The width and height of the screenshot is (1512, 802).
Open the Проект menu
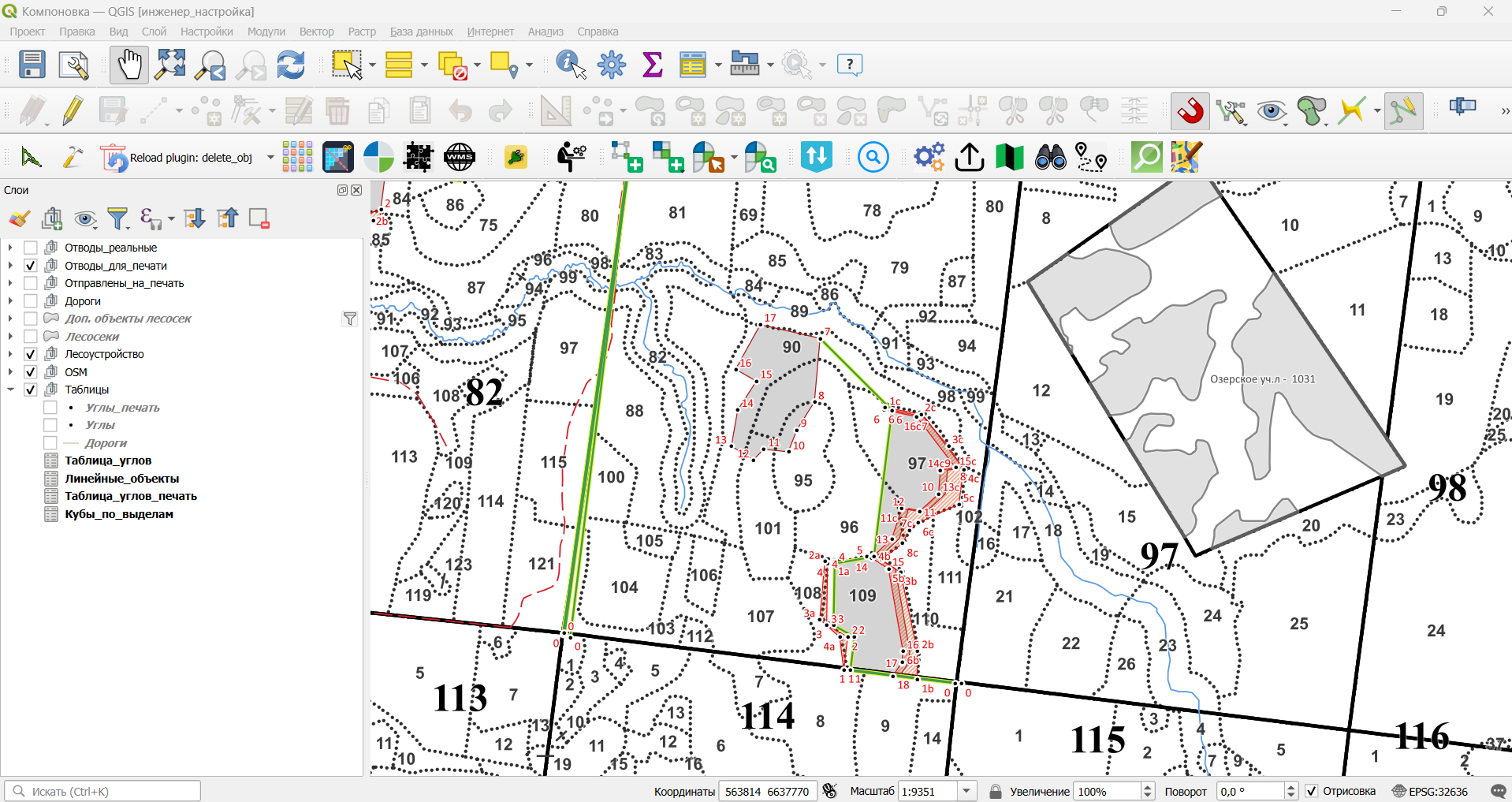[x=27, y=32]
